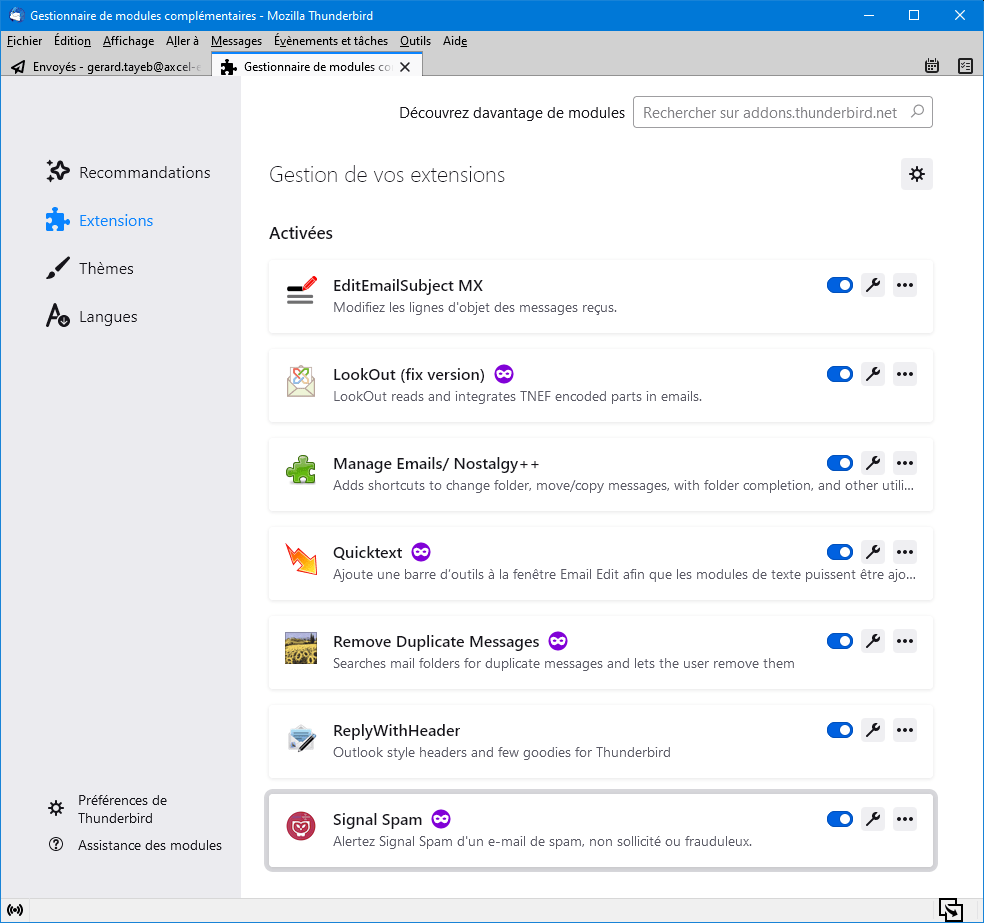Toggle off ReplyWithHeader extension
Screen dimensions: 984x923
[x=840, y=731]
